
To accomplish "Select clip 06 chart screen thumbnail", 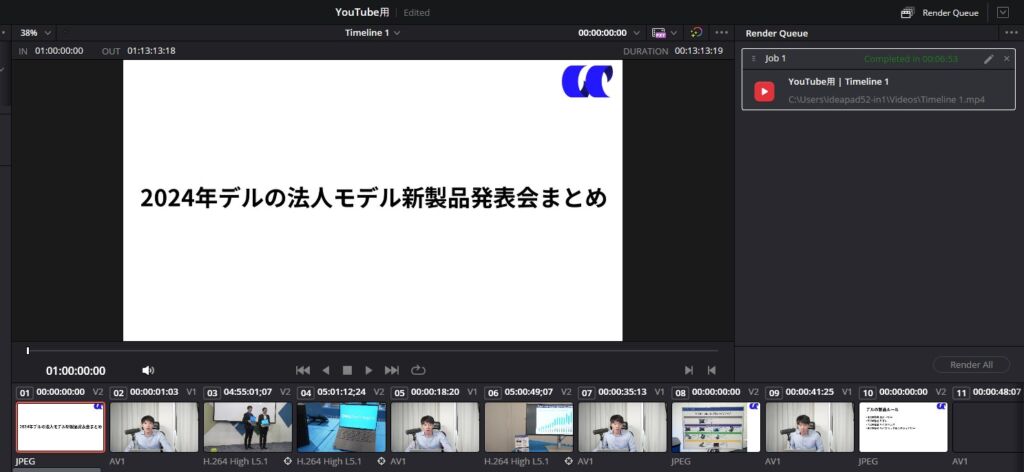I will coord(529,427).
